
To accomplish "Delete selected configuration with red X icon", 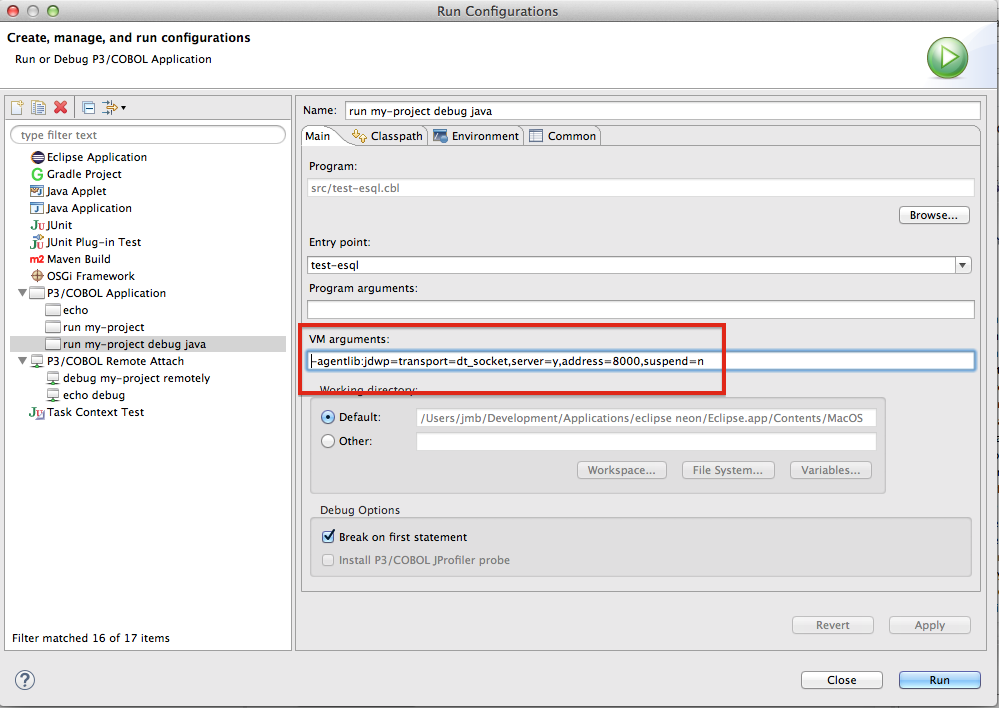I will tap(61, 107).
